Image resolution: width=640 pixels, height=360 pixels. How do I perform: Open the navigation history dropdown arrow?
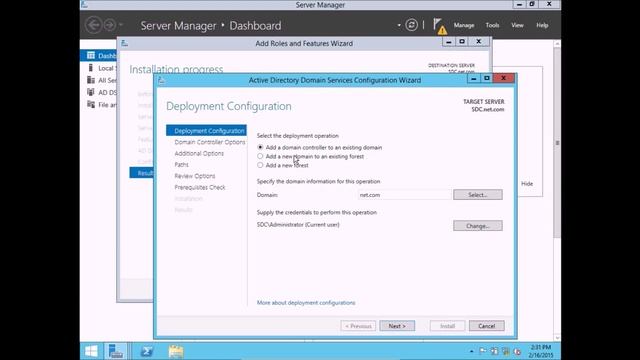(x=121, y=25)
